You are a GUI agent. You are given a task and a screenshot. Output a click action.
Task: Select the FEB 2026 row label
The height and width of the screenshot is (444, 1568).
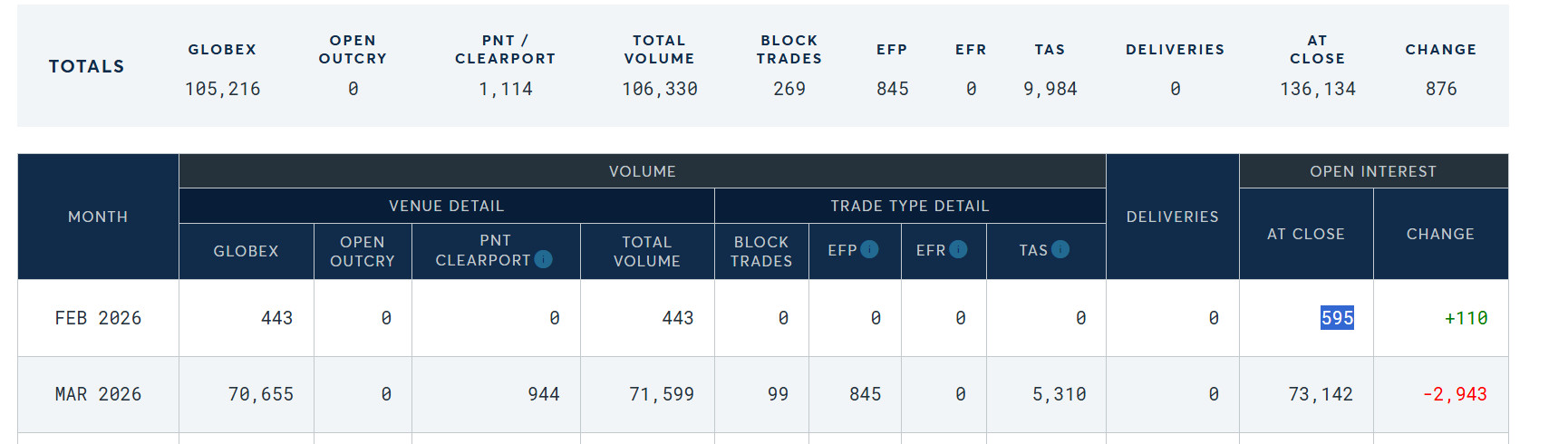point(98,318)
